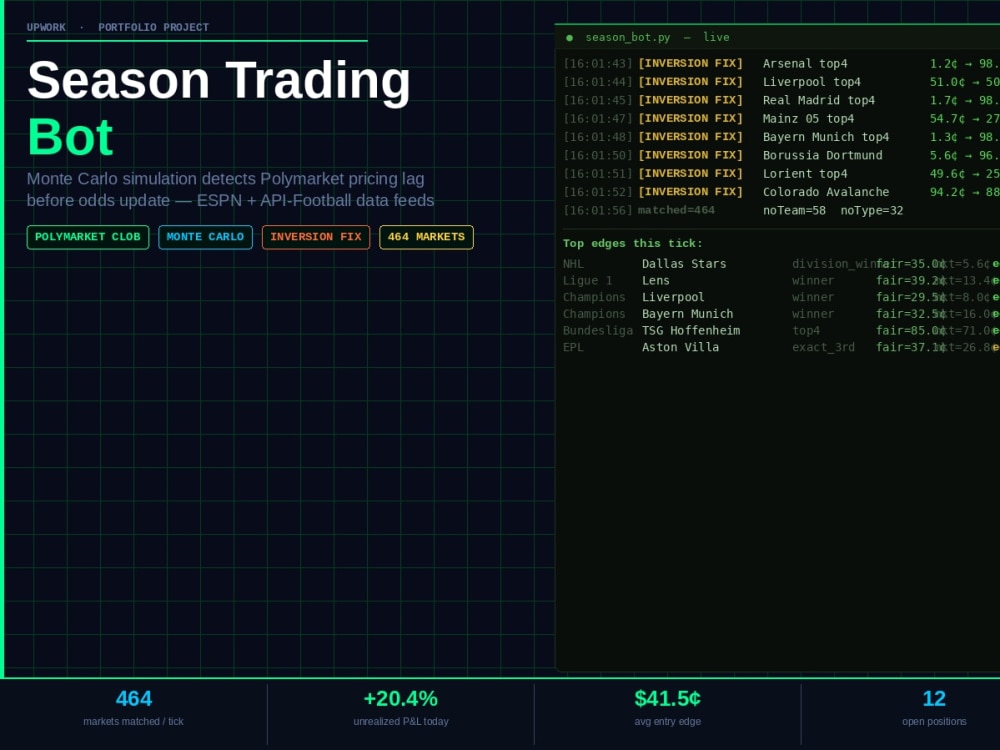Select the Lorient top4 log row
The height and width of the screenshot is (750, 1000).
[x=781, y=174]
